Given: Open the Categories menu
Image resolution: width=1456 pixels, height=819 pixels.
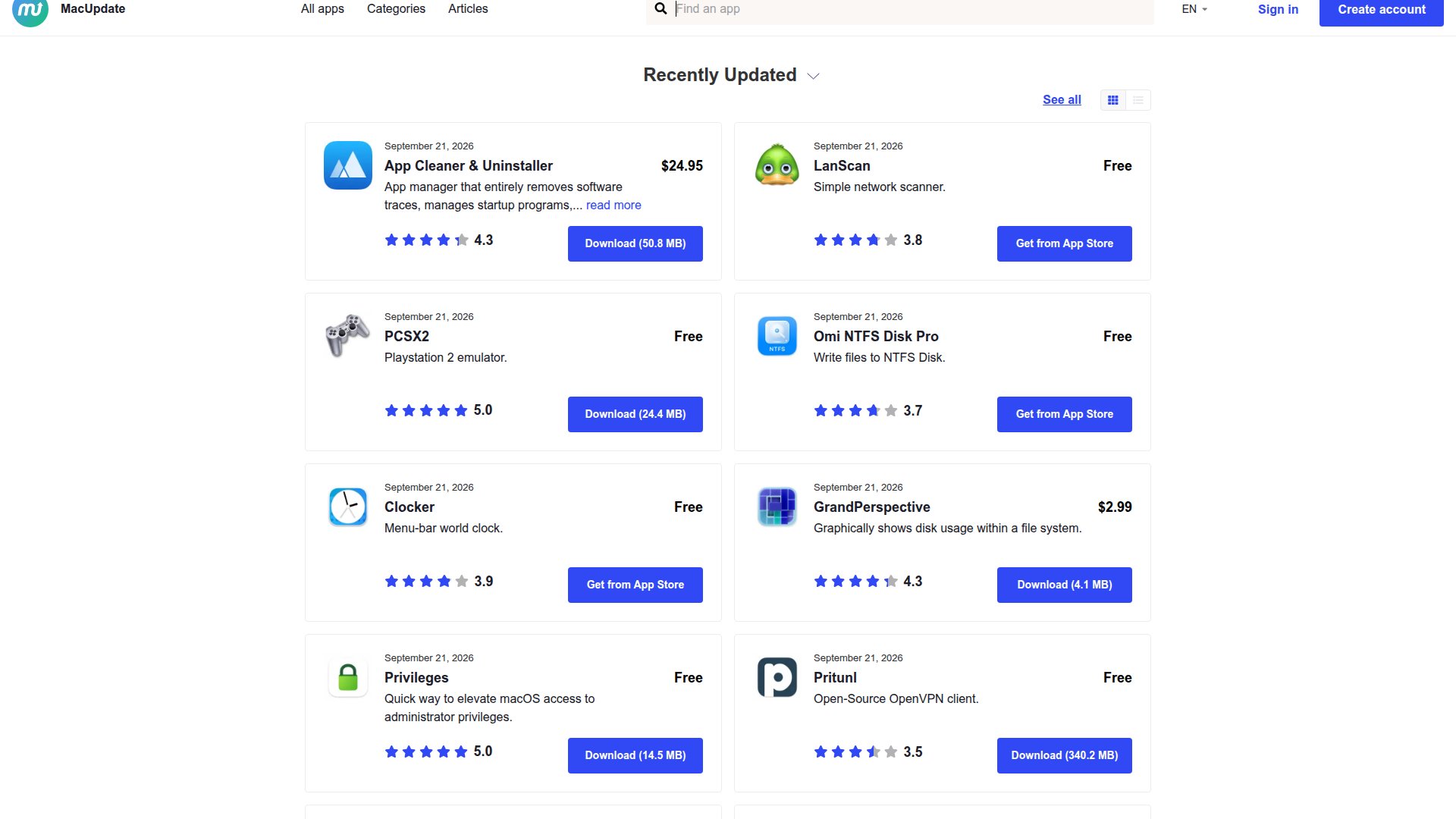Looking at the screenshot, I should click(396, 9).
